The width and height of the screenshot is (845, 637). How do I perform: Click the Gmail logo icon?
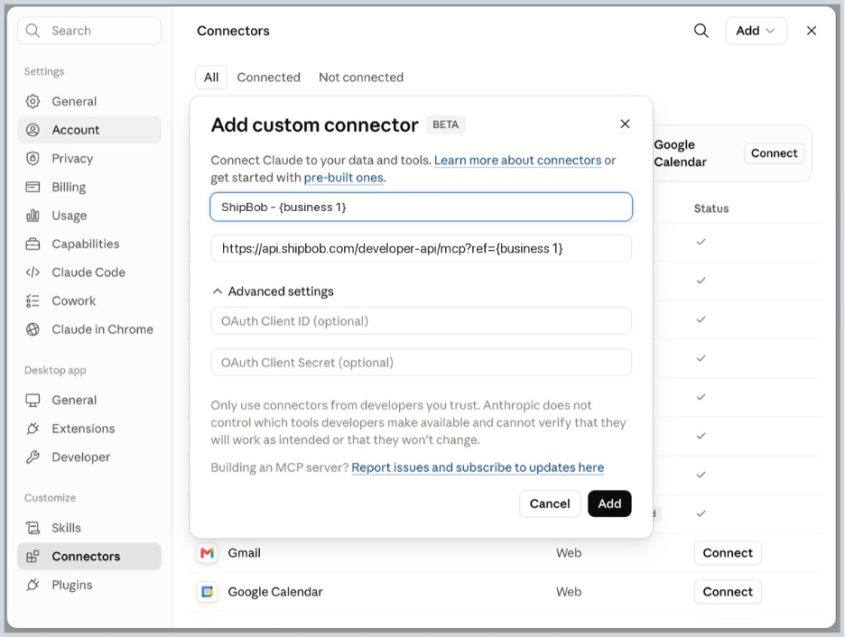coord(207,553)
